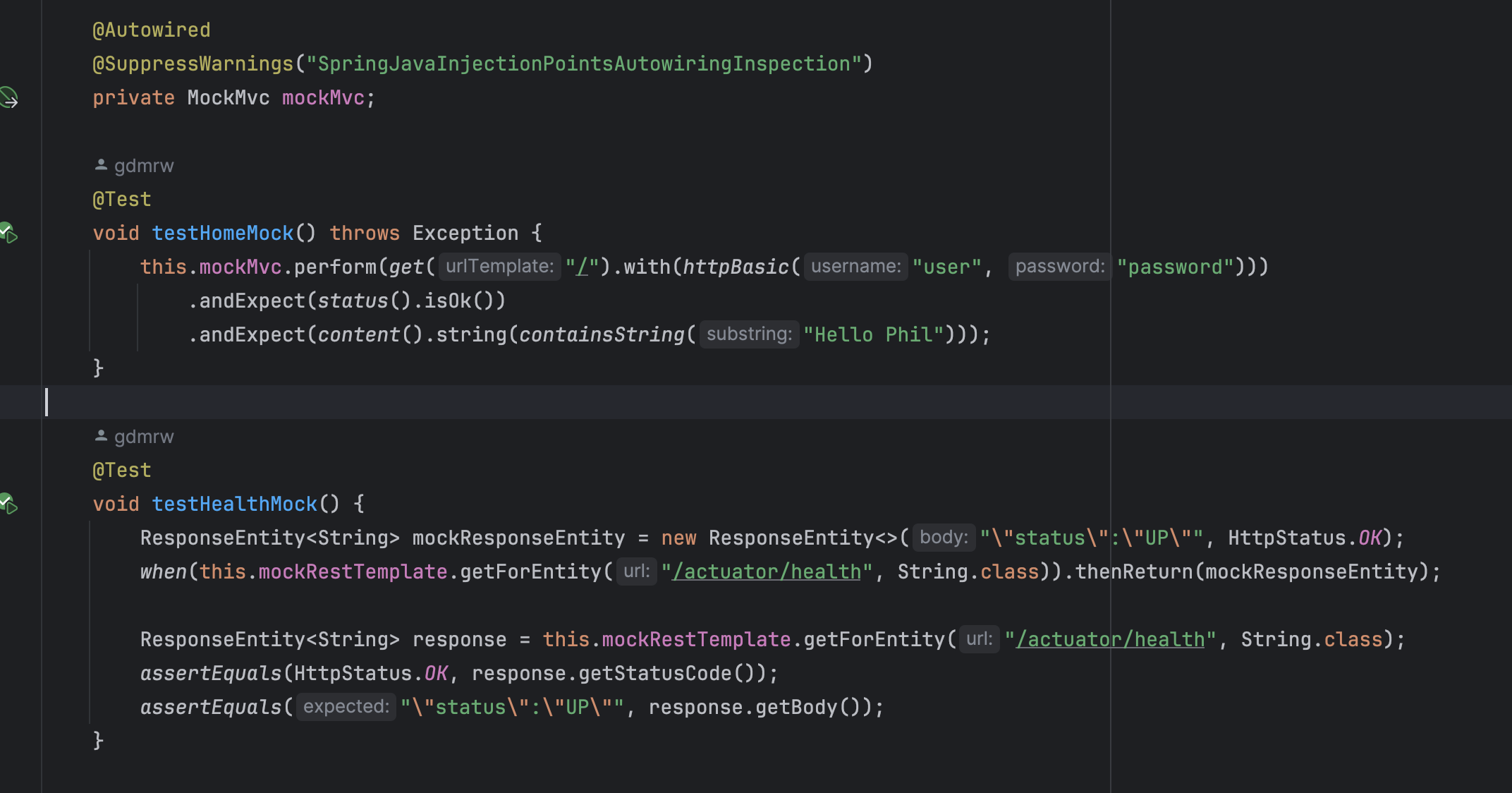Image resolution: width=1512 pixels, height=793 pixels.
Task: Click the gdmrw author icon above testHomeMock
Action: click(101, 165)
